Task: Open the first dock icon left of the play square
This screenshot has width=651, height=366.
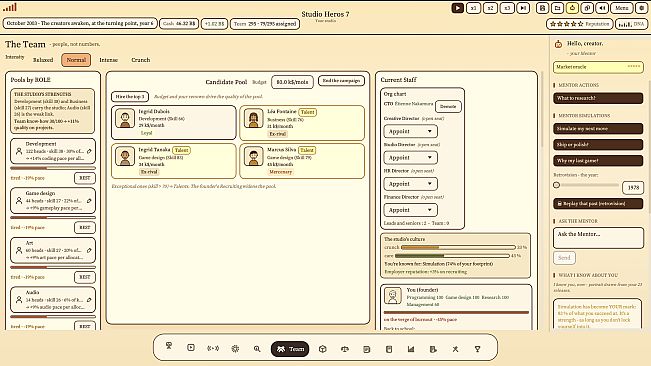Action: [x=169, y=347]
